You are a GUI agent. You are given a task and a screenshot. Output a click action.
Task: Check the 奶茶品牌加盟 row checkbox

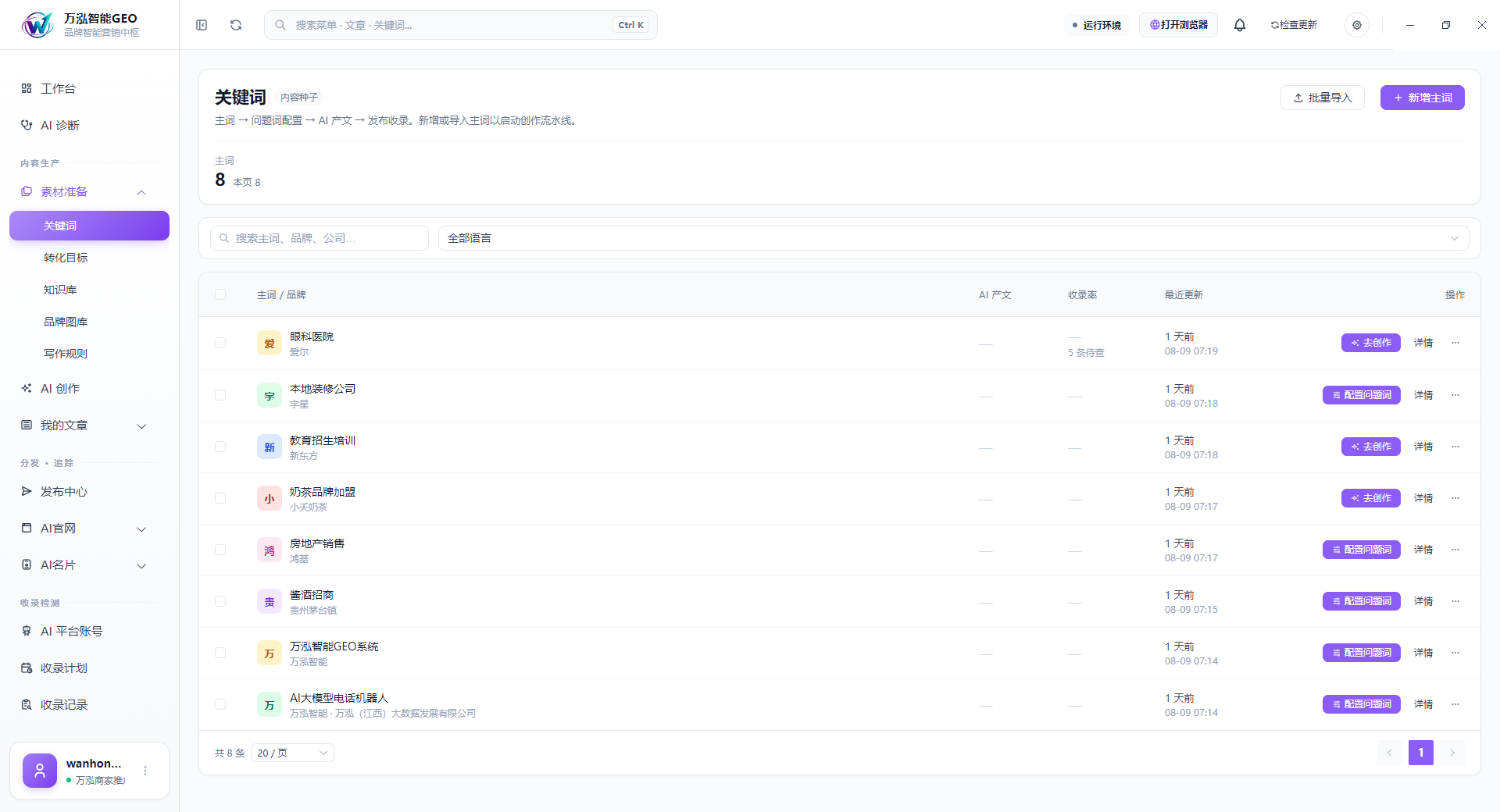220,498
